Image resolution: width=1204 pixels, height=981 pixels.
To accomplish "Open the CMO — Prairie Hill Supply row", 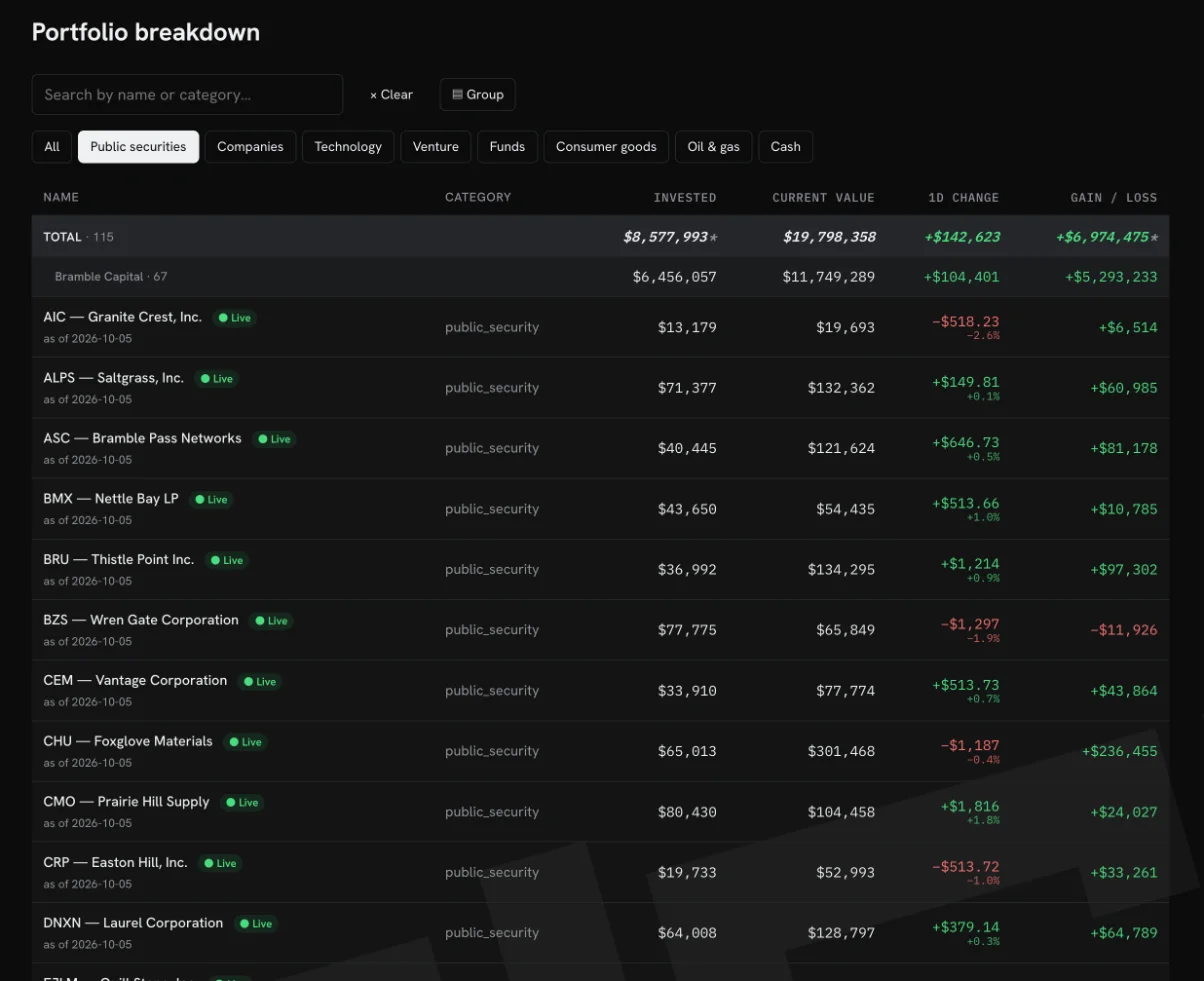I will pyautogui.click(x=600, y=812).
